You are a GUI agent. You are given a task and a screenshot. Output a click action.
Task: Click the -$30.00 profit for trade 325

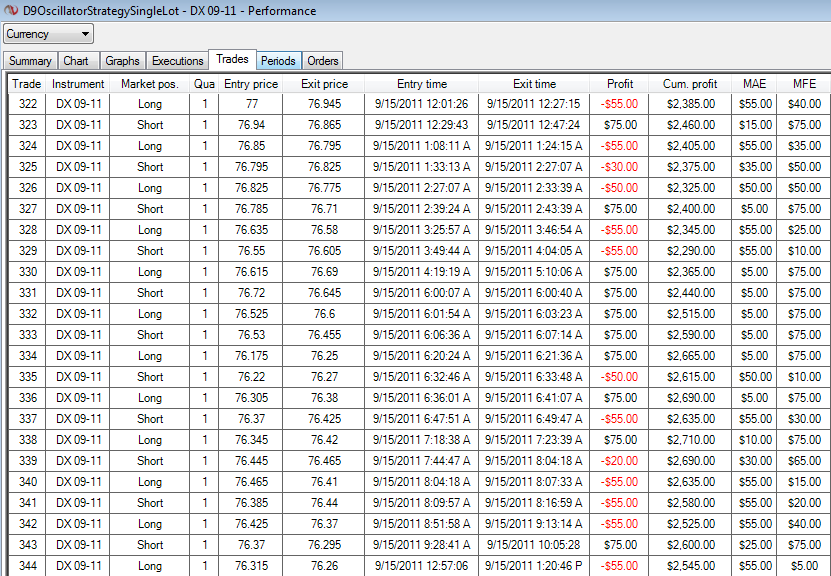(620, 167)
